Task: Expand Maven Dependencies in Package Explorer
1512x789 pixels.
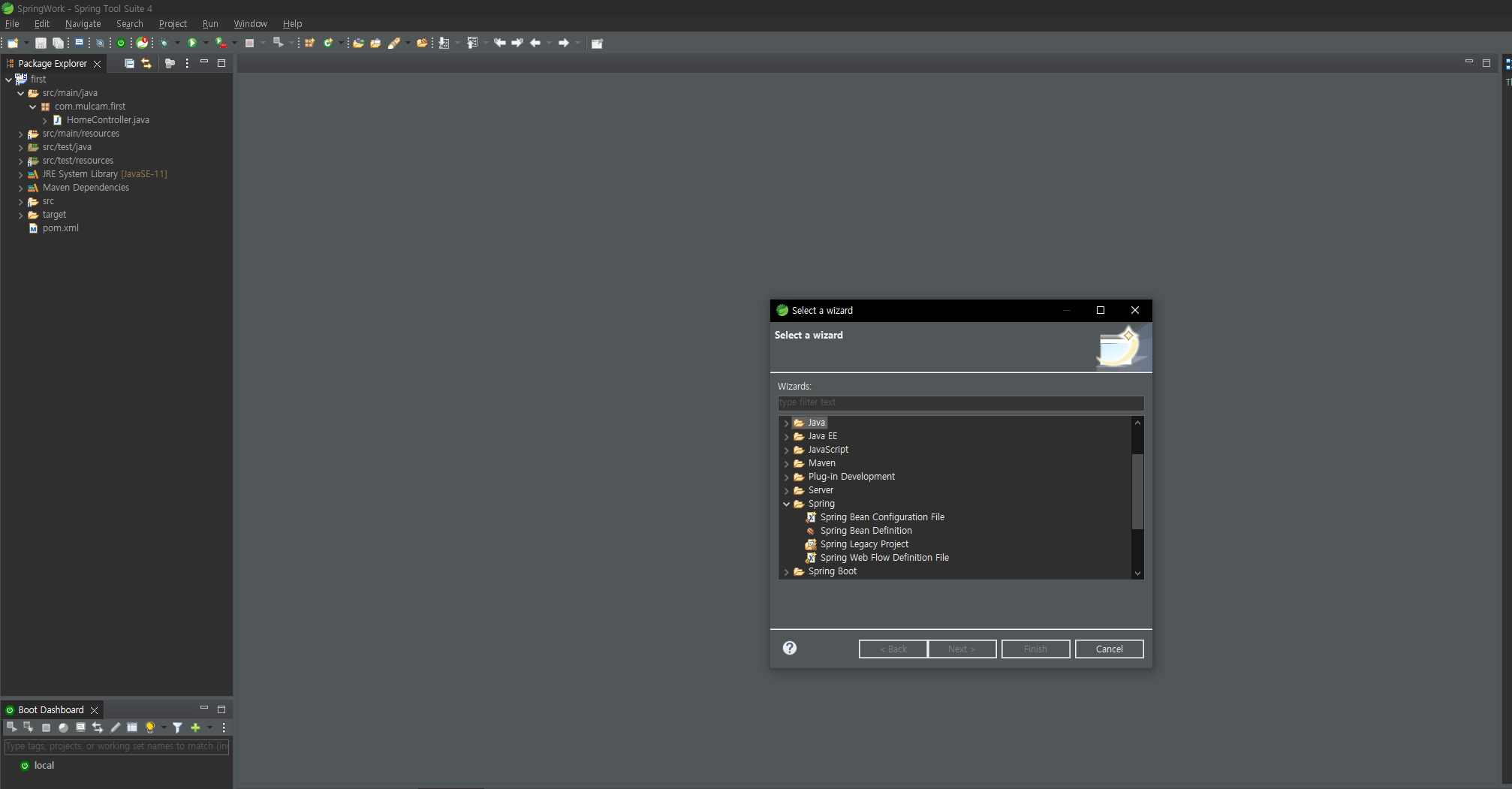Action: 20,188
